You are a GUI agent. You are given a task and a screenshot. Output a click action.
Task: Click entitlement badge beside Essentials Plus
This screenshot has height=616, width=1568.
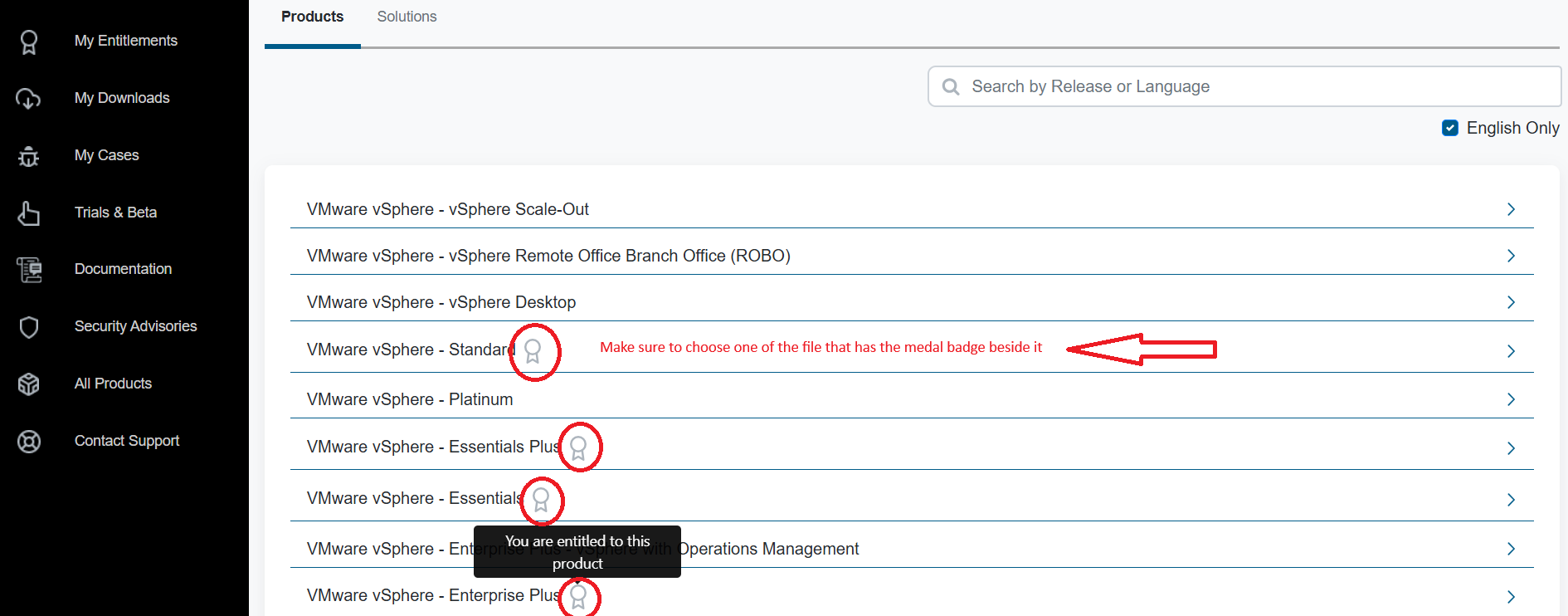pyautogui.click(x=578, y=447)
